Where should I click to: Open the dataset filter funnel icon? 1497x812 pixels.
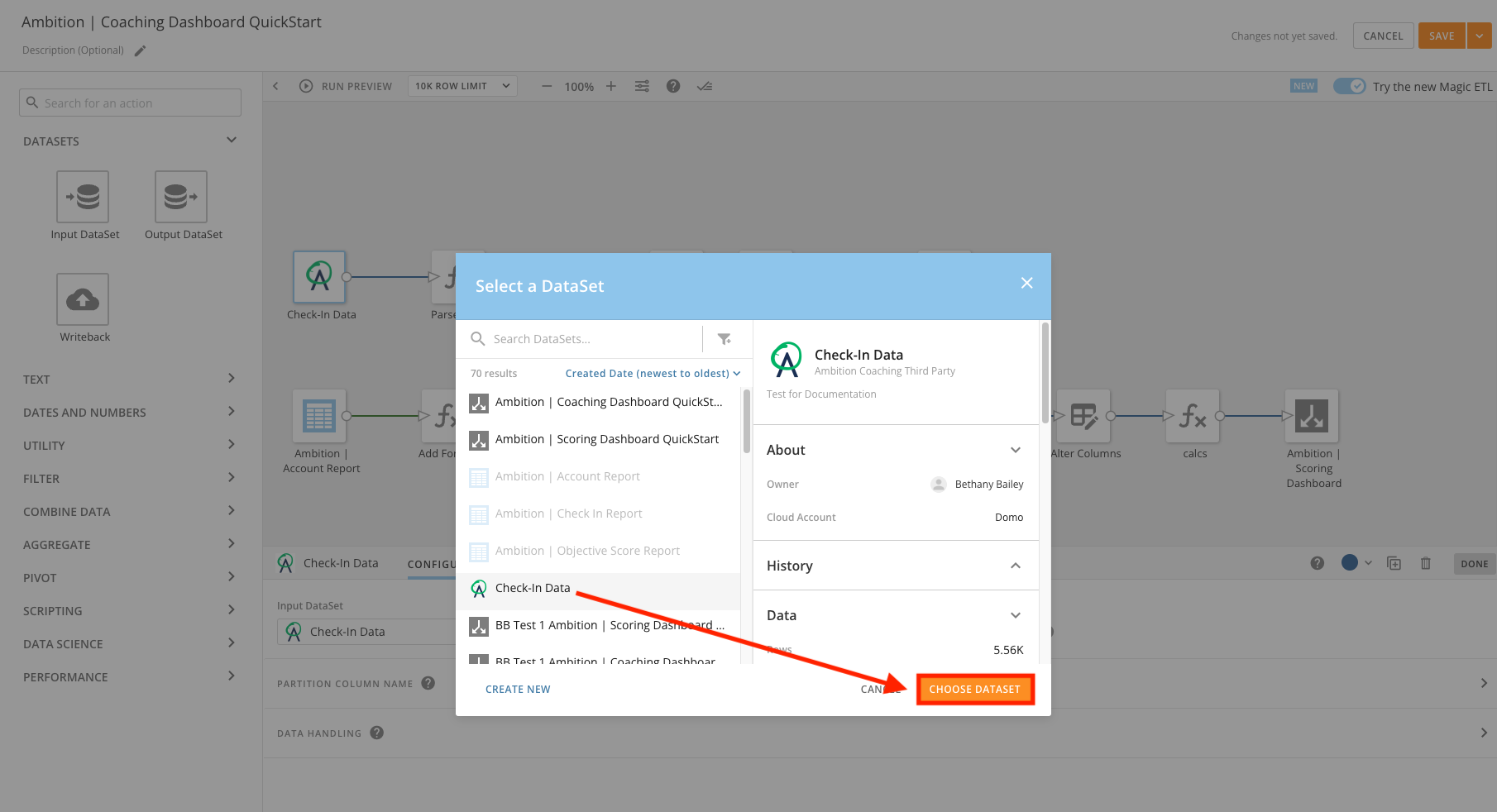pyautogui.click(x=725, y=339)
